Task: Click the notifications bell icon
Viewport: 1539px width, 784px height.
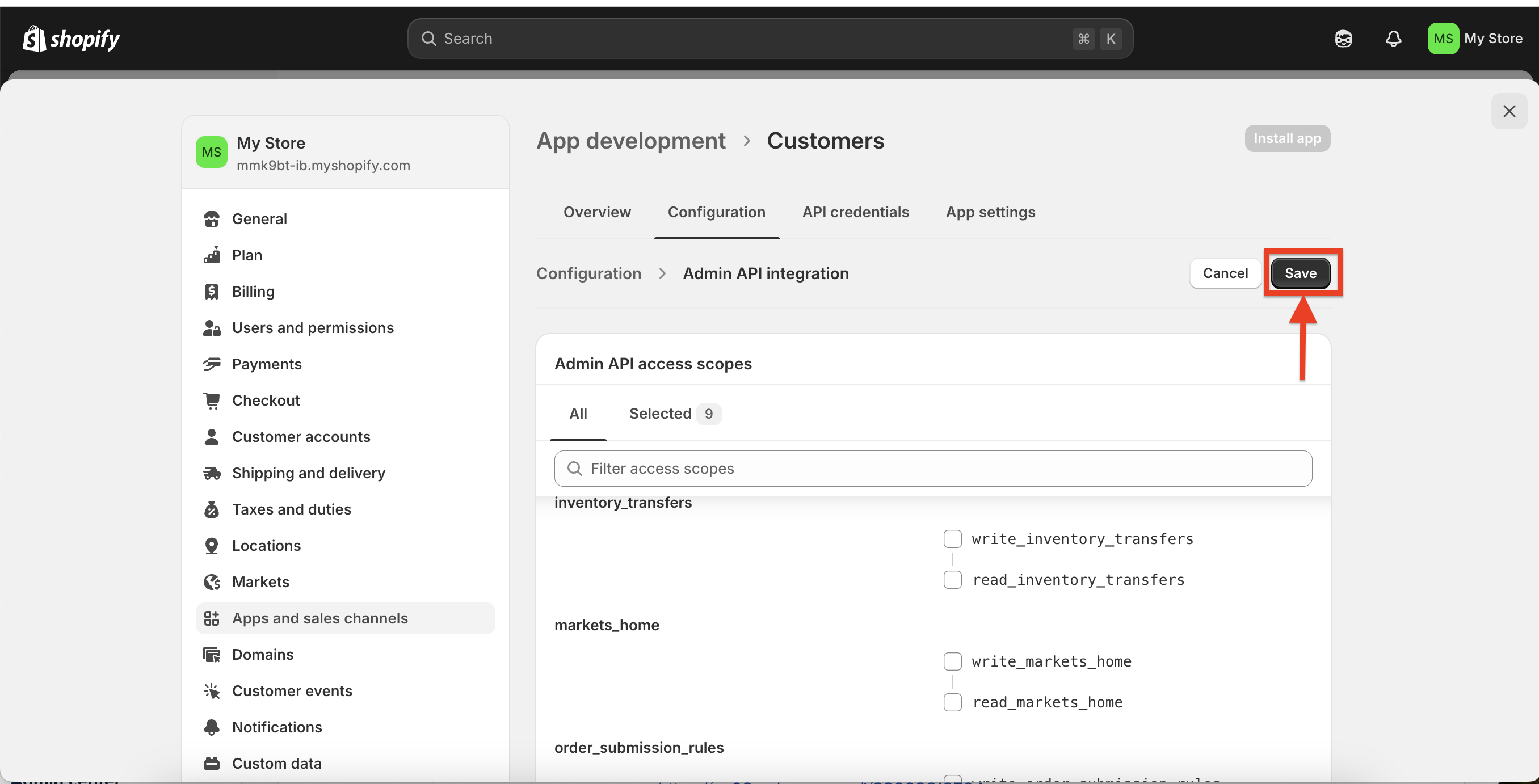Action: (1393, 39)
